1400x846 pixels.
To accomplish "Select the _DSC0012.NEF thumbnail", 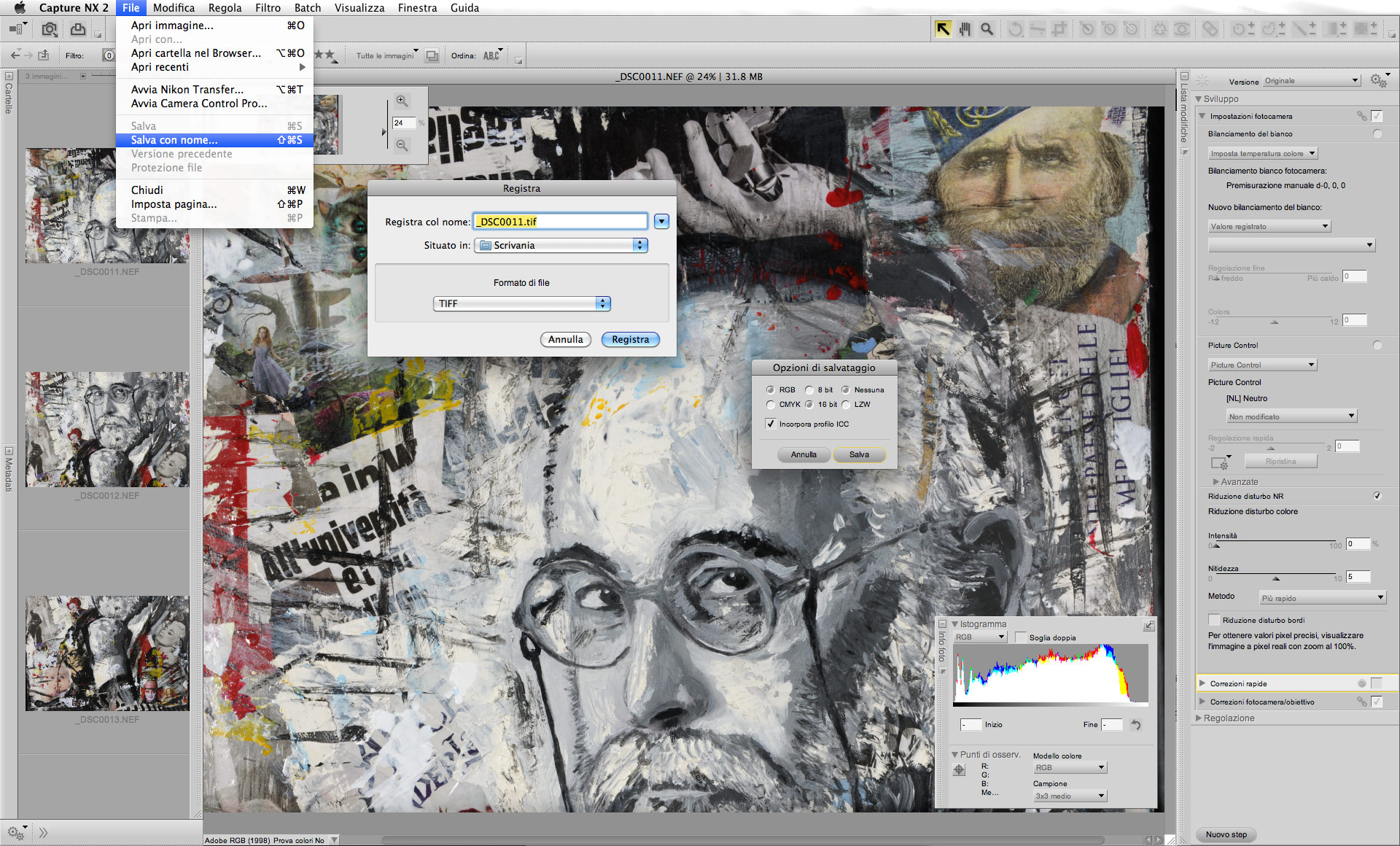I will (x=107, y=430).
